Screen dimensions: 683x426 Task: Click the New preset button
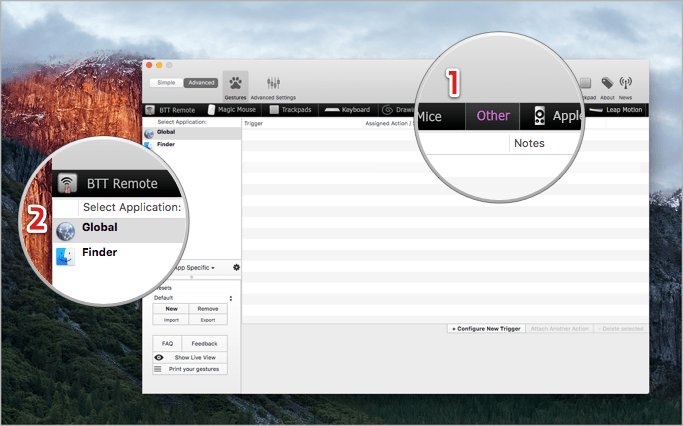[x=171, y=309]
